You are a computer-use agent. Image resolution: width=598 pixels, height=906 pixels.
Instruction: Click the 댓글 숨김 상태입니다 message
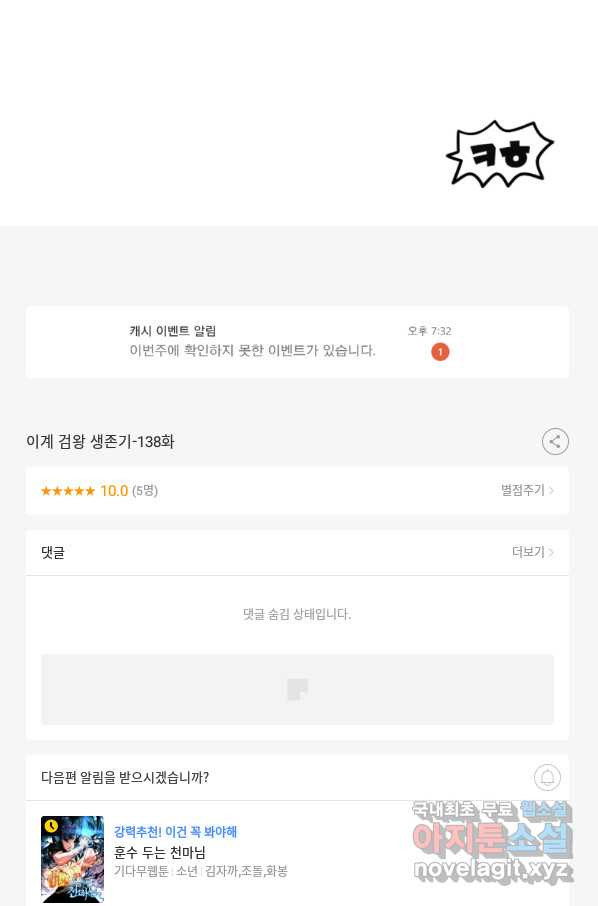point(297,614)
